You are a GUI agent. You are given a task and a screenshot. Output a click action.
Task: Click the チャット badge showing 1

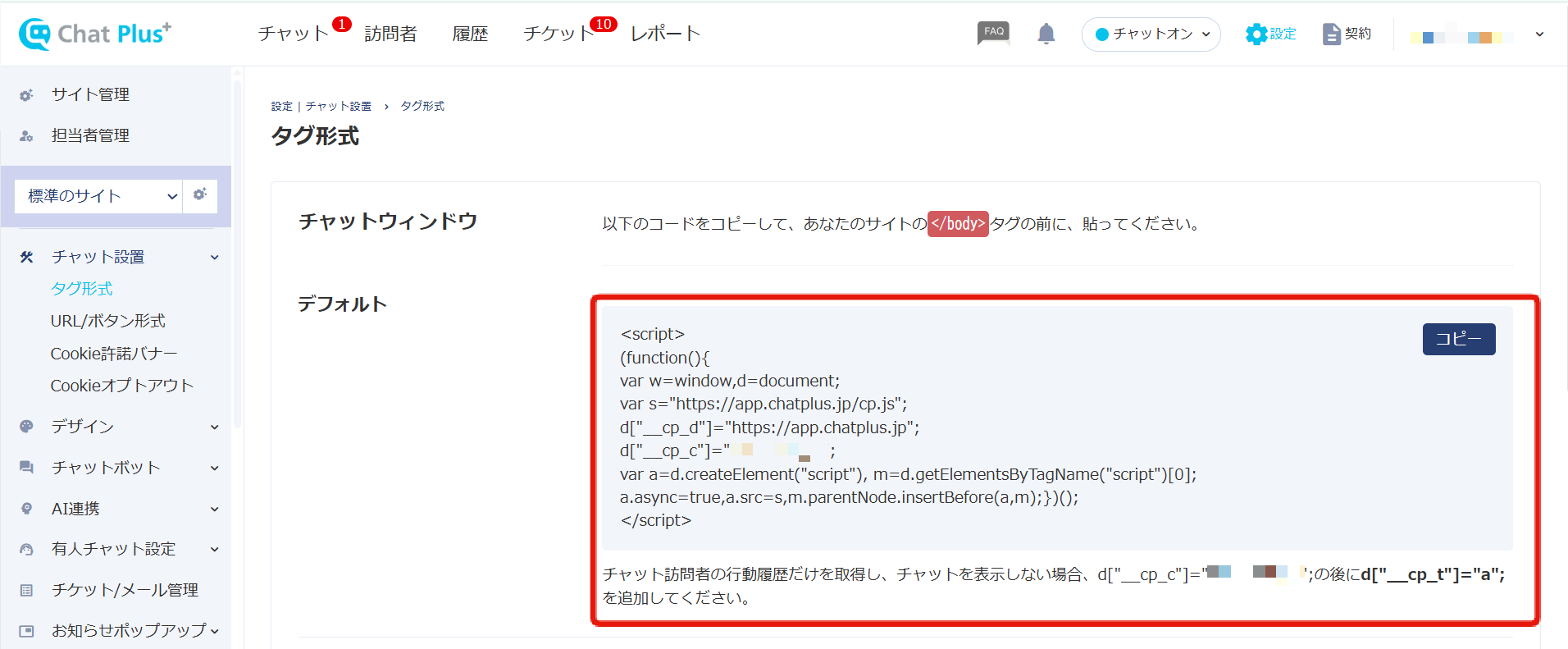point(342,24)
